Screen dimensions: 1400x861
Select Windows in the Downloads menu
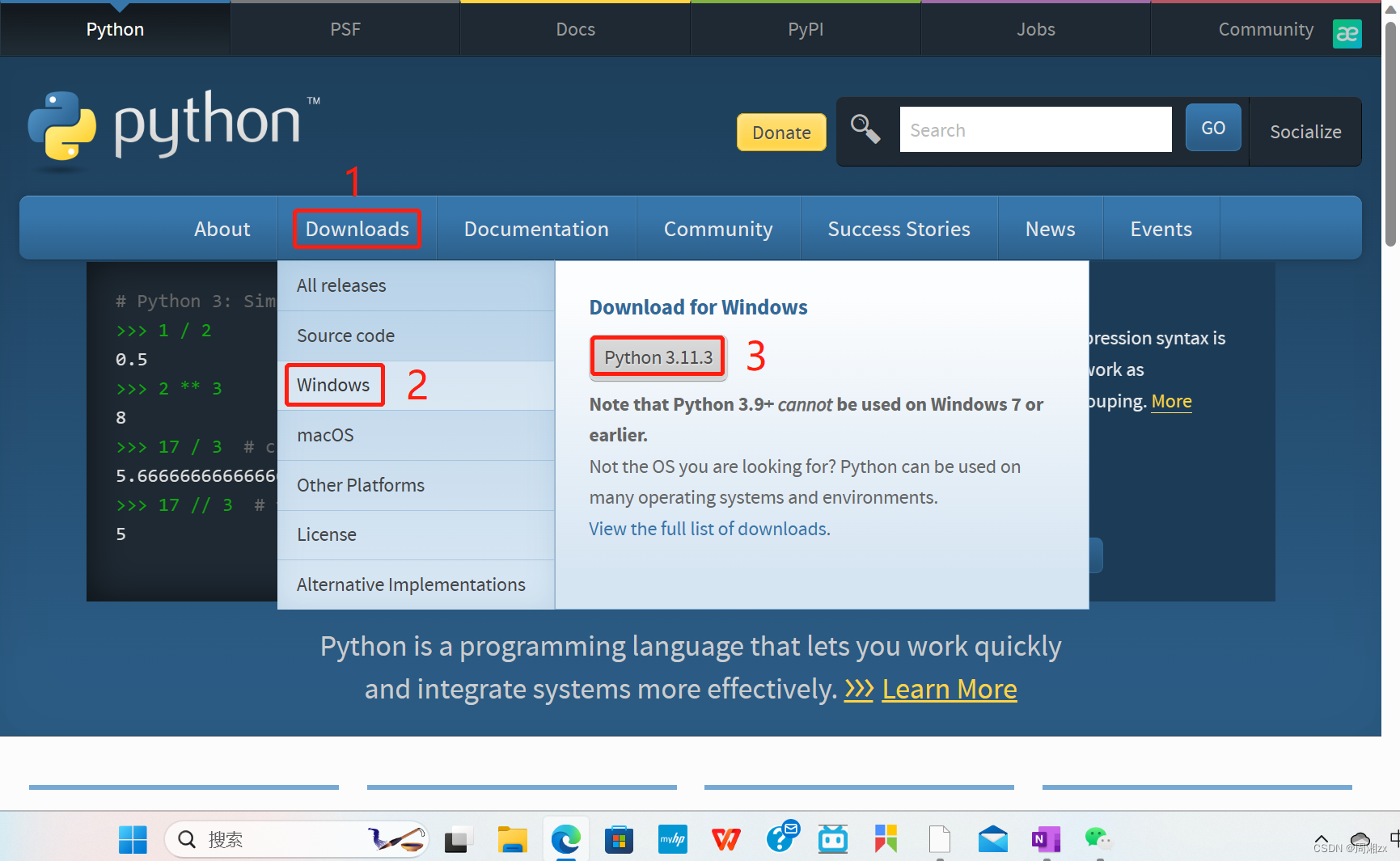(x=333, y=385)
